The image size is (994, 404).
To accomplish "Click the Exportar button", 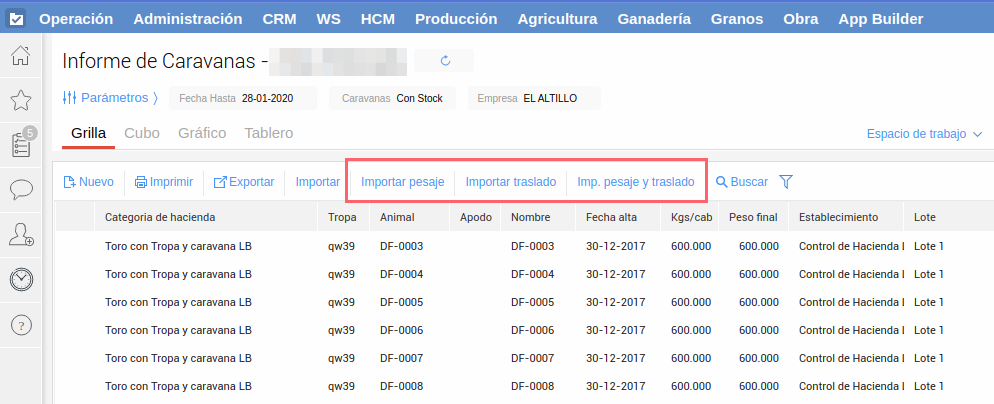I will point(244,182).
